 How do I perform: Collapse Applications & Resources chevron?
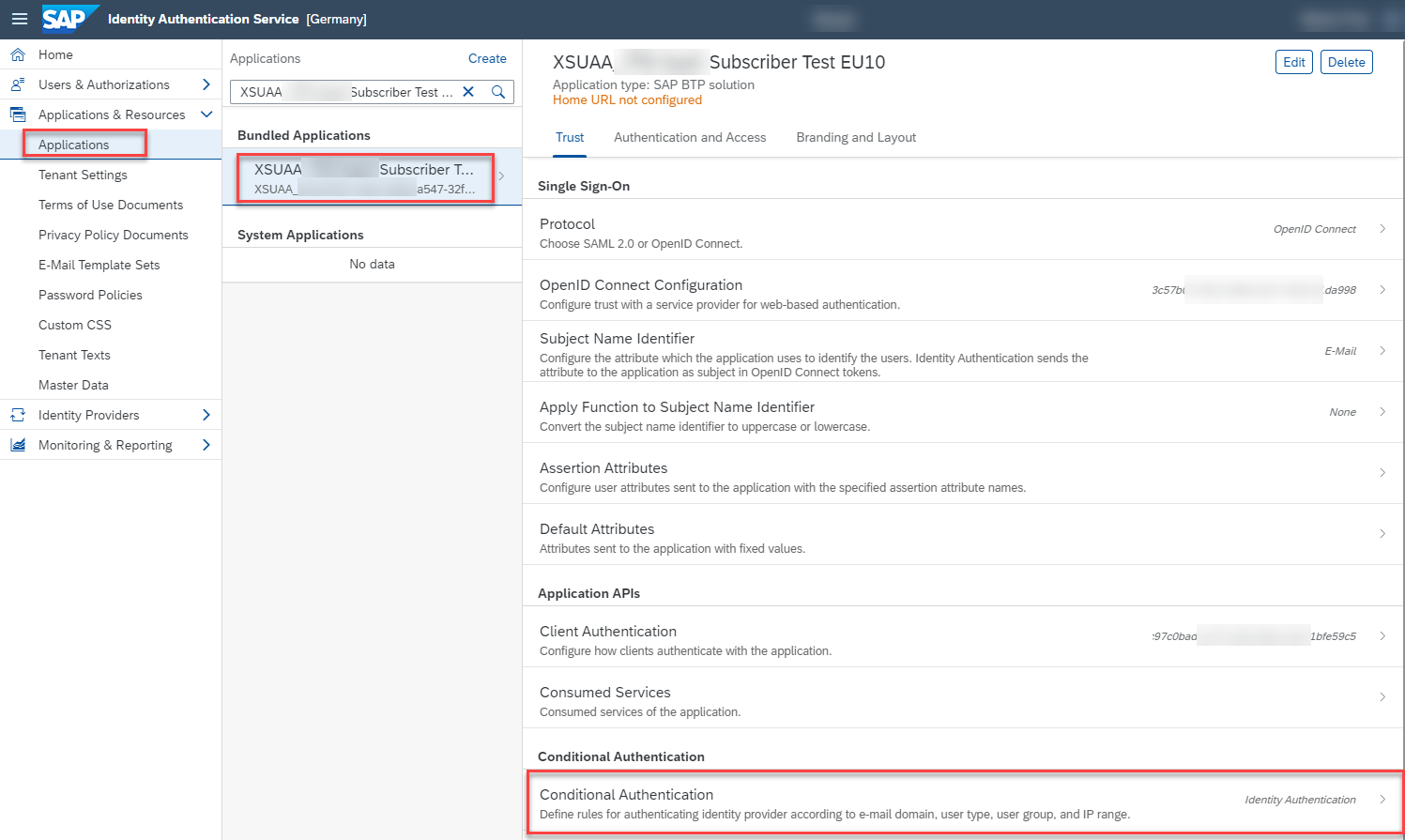coord(206,115)
